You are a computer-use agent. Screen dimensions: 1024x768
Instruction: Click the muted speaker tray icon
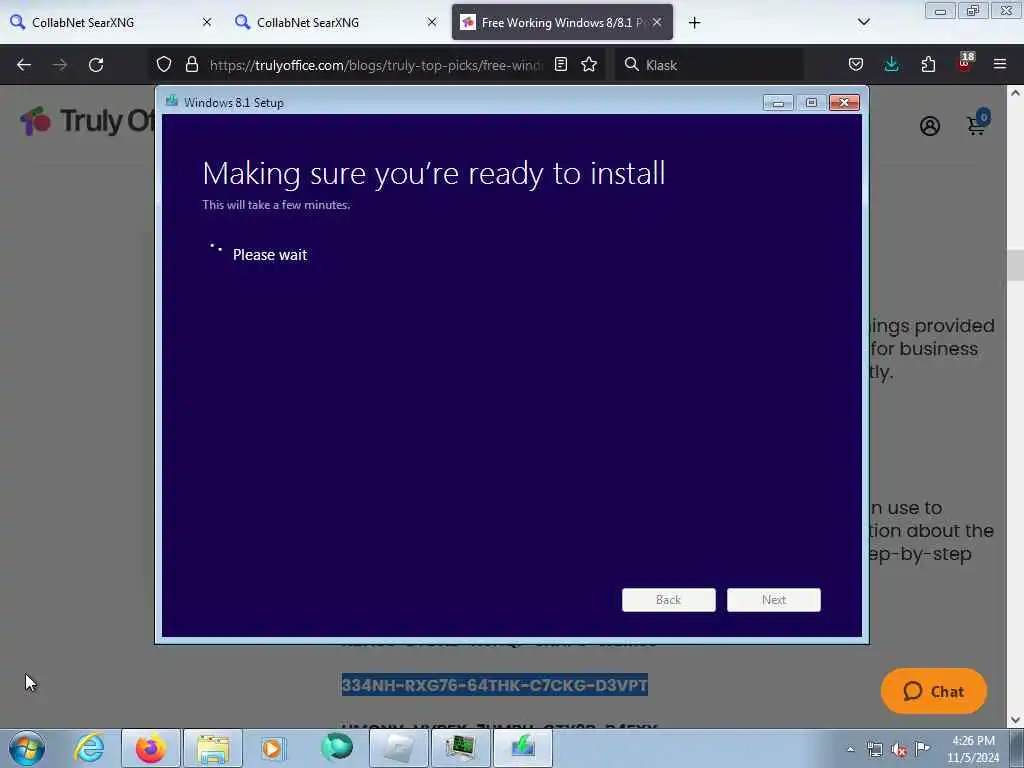coord(899,750)
